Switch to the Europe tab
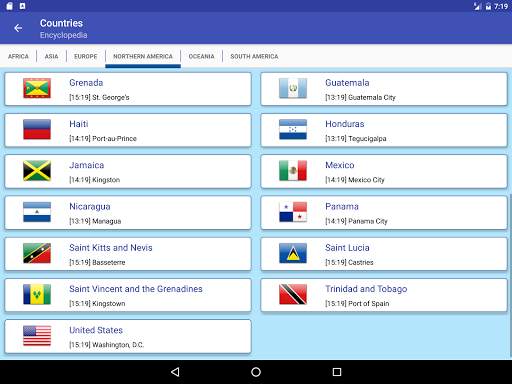Viewport: 512px width, 384px height. 86,56
